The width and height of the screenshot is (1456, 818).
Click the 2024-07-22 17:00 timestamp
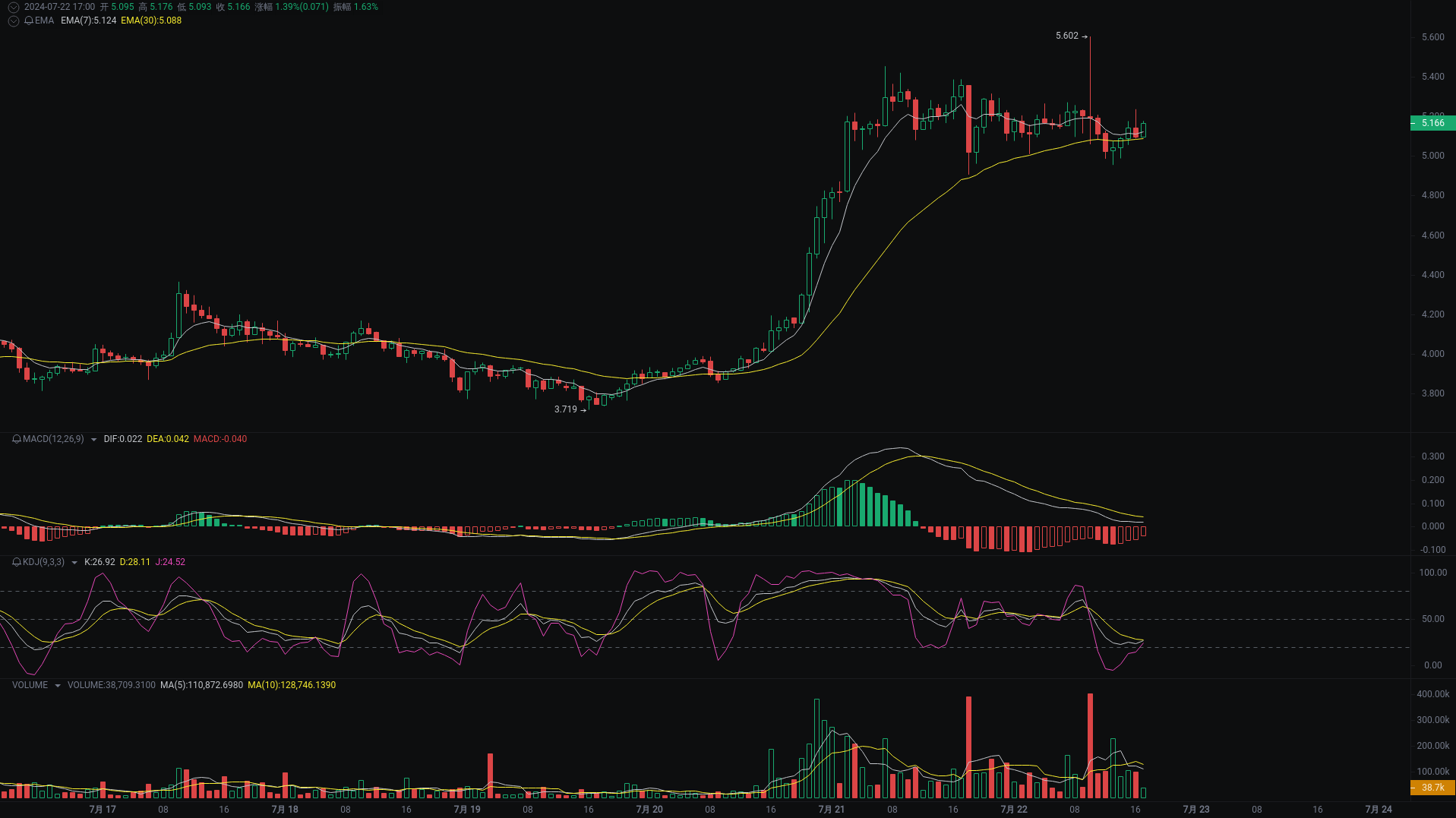tap(59, 7)
